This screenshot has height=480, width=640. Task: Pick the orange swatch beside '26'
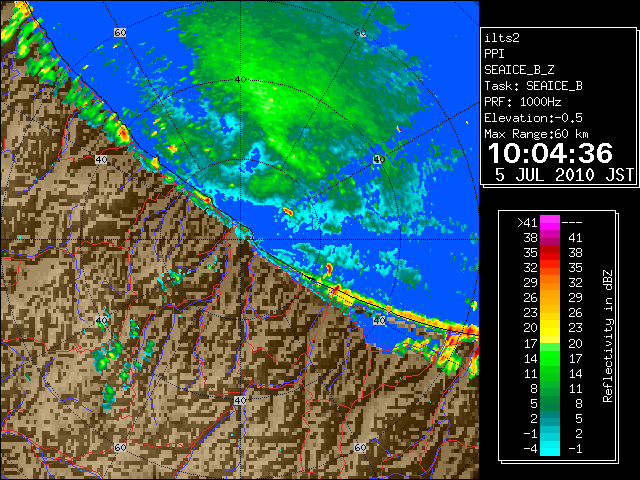pyautogui.click(x=550, y=298)
